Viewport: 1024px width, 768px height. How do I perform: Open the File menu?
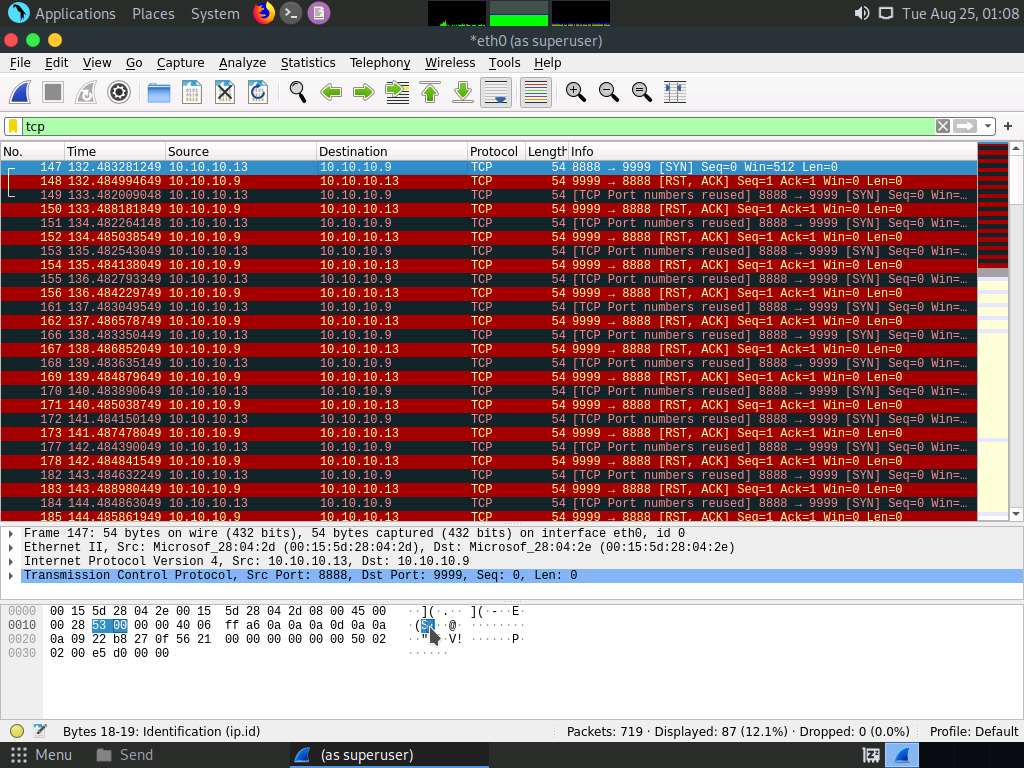click(20, 63)
